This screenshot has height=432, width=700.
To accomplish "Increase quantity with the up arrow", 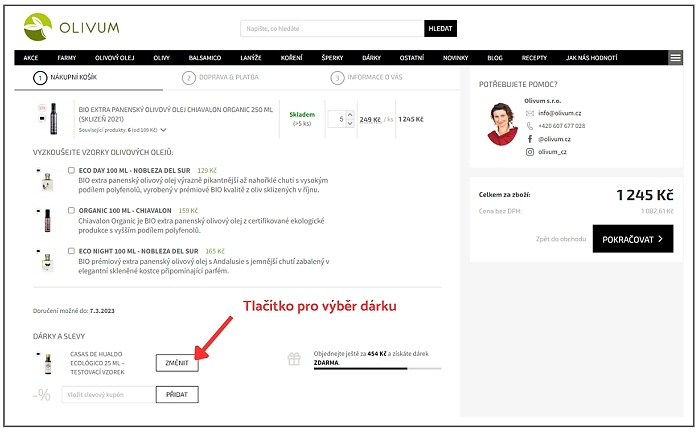I will click(350, 115).
